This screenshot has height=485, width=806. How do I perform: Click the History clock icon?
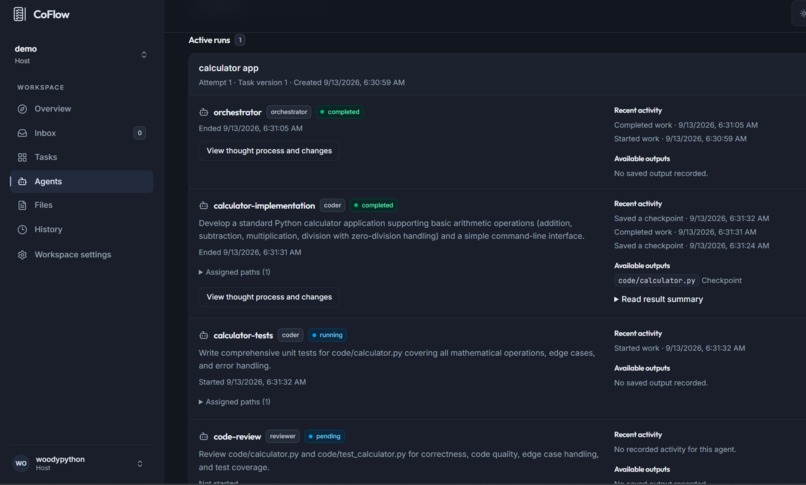click(22, 230)
